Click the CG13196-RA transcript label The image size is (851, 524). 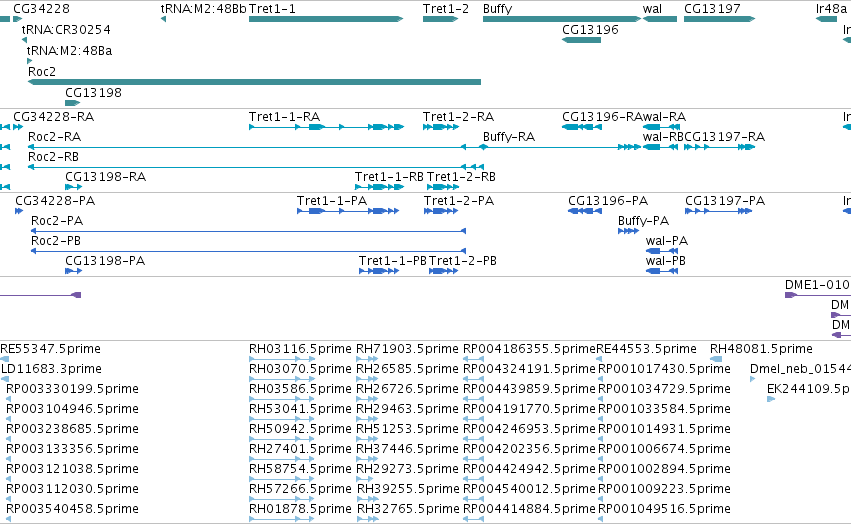click(602, 117)
